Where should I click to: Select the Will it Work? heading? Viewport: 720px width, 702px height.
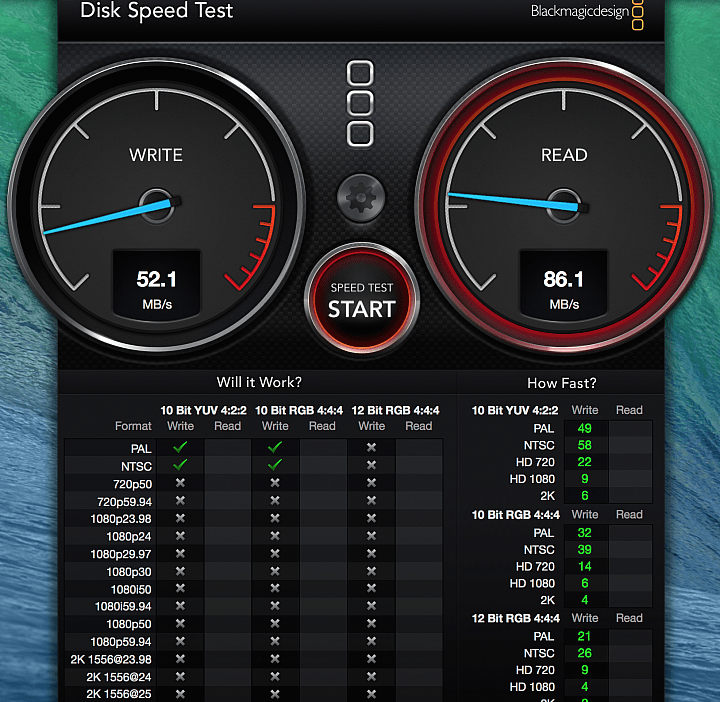[259, 382]
